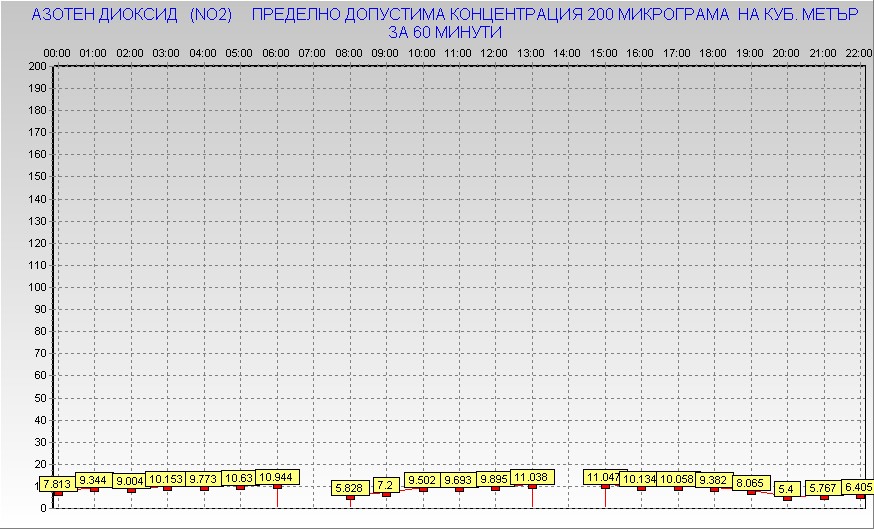874x529 pixels.
Task: Select the 8.065 value label
Action: [x=750, y=483]
